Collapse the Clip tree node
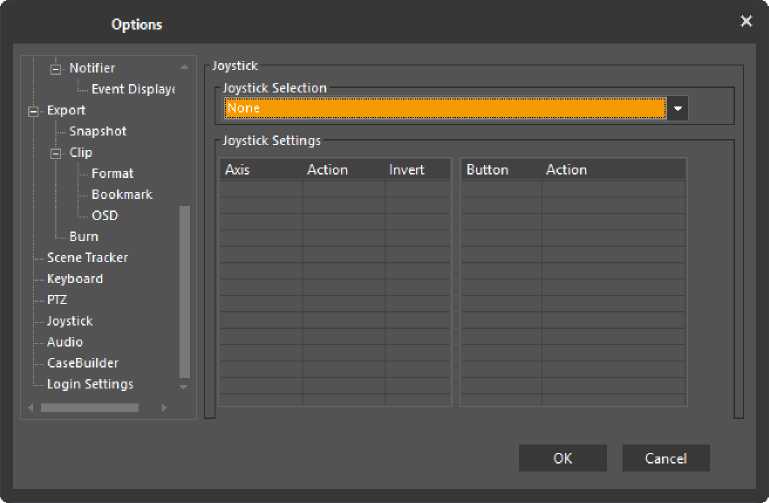This screenshot has width=769, height=503. (56, 153)
